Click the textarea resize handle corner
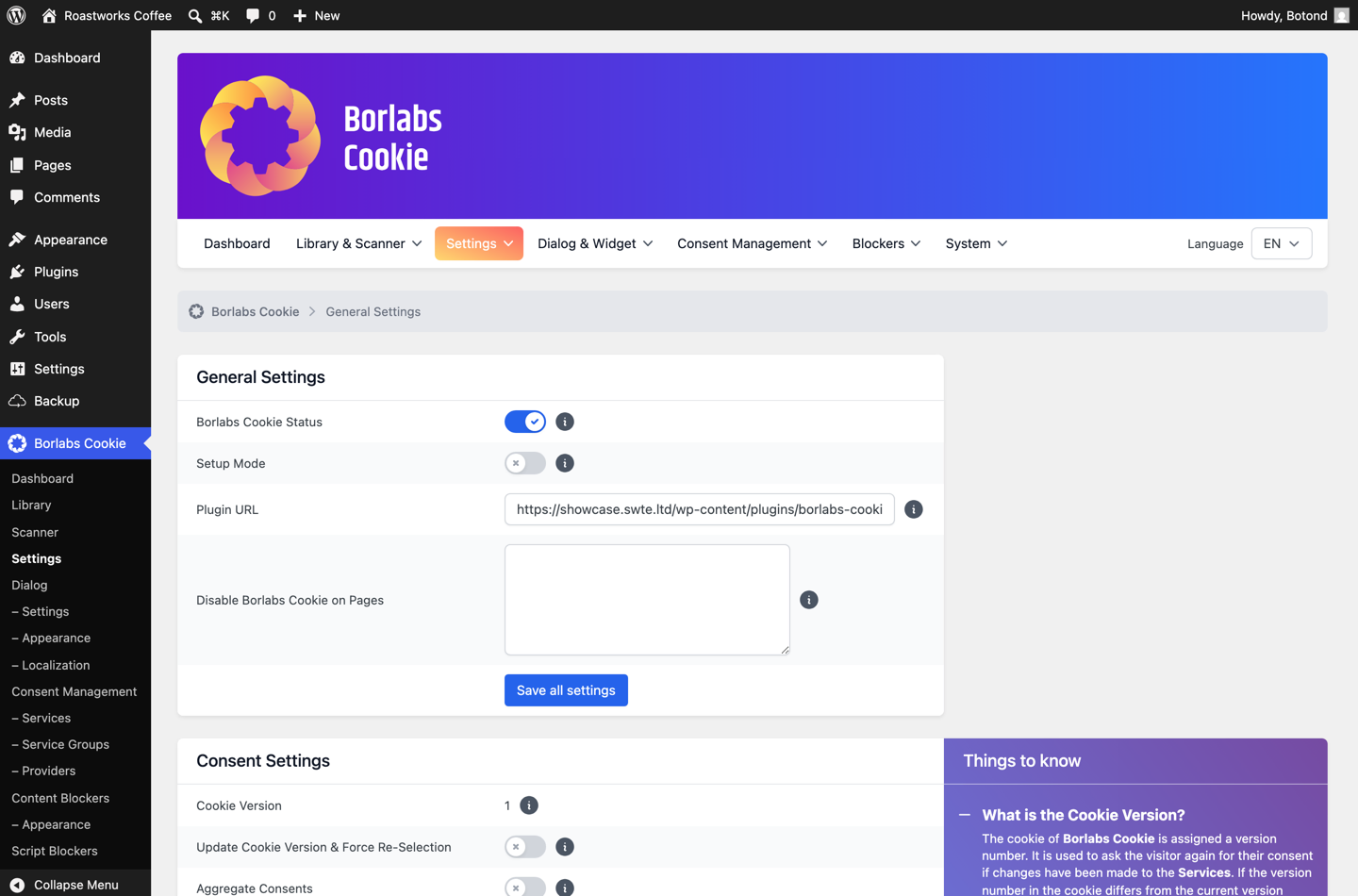This screenshot has width=1358, height=896. tap(785, 650)
